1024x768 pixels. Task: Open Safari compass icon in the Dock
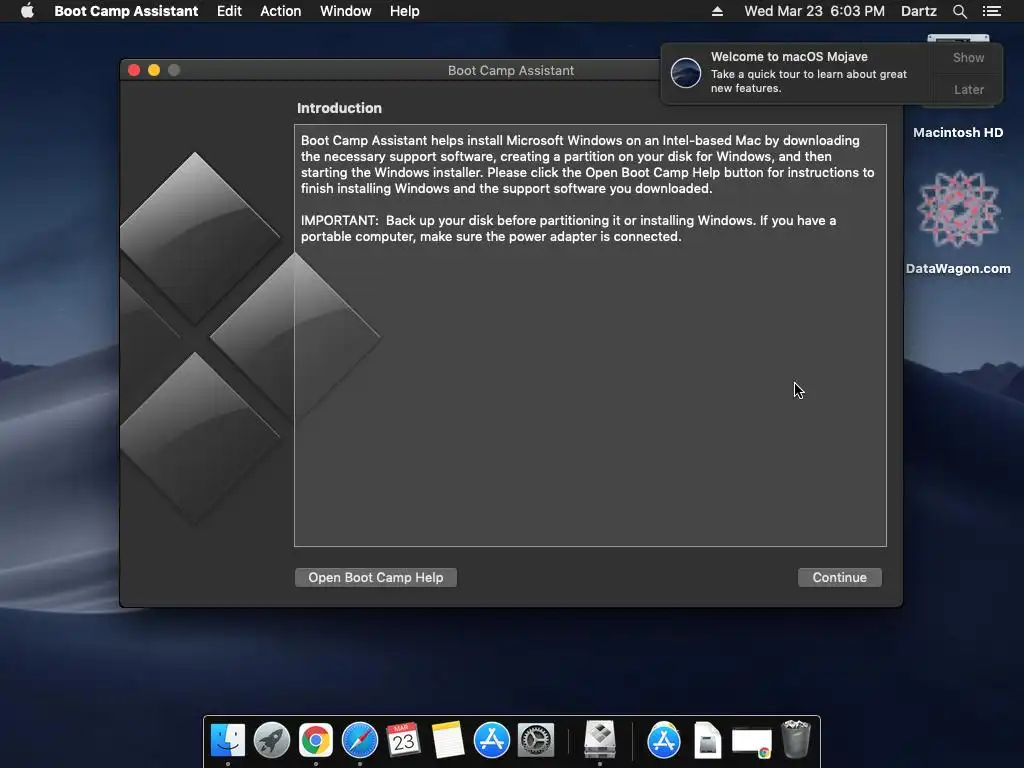pos(360,740)
